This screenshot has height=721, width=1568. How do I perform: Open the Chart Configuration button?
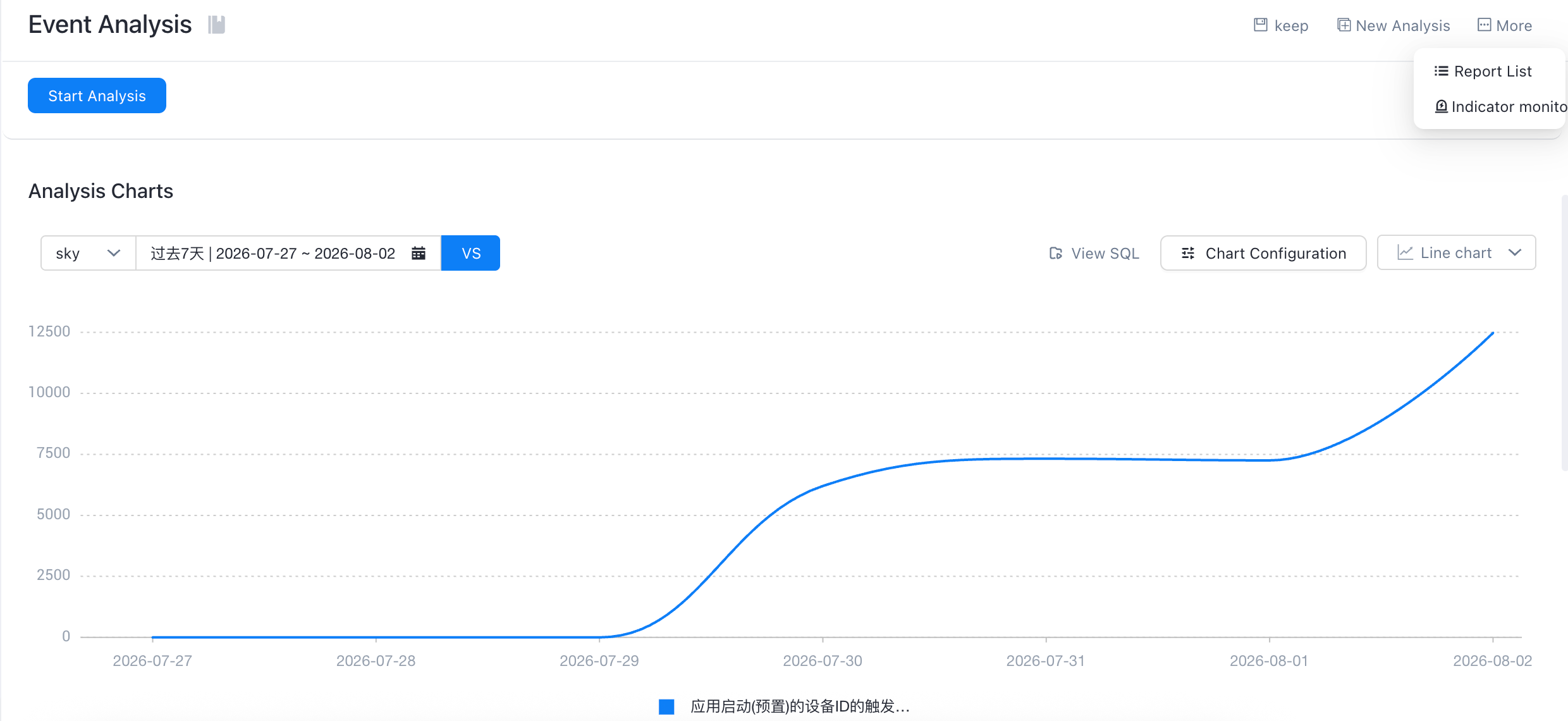1263,253
